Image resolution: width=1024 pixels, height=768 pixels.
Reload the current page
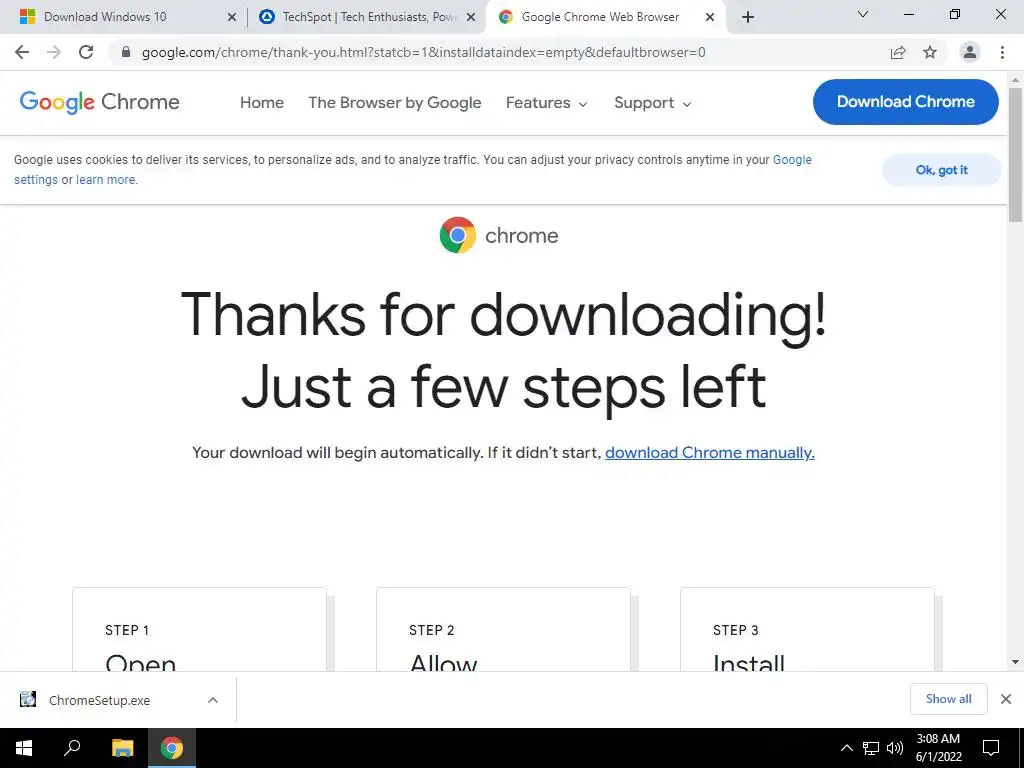(x=86, y=52)
